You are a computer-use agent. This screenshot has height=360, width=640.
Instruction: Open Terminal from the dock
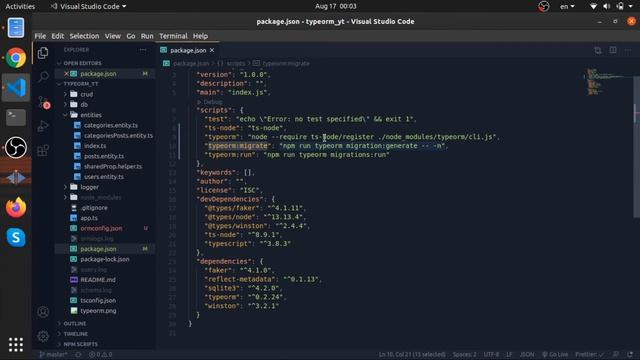tap(16, 118)
